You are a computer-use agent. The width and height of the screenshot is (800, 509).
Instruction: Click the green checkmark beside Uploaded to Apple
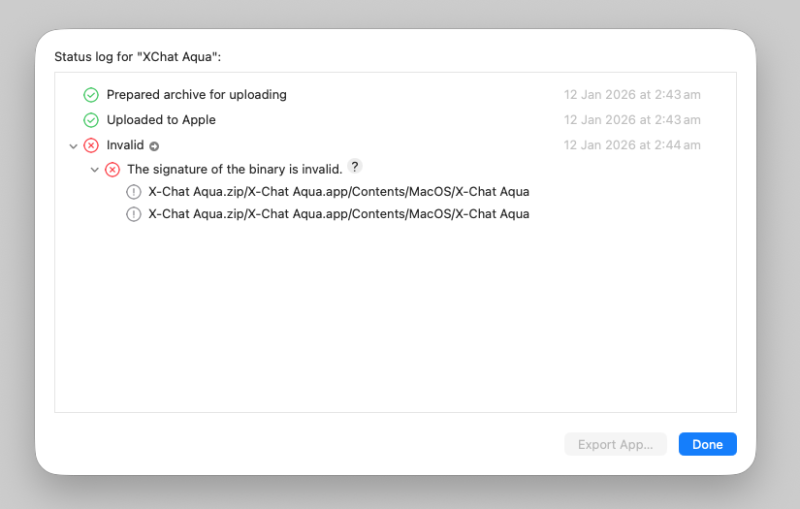point(91,120)
